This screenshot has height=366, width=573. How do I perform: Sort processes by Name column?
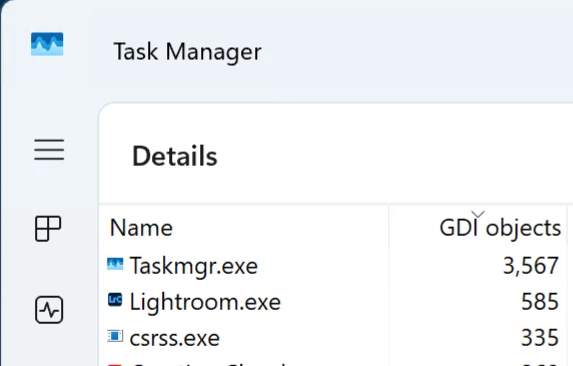click(x=141, y=228)
